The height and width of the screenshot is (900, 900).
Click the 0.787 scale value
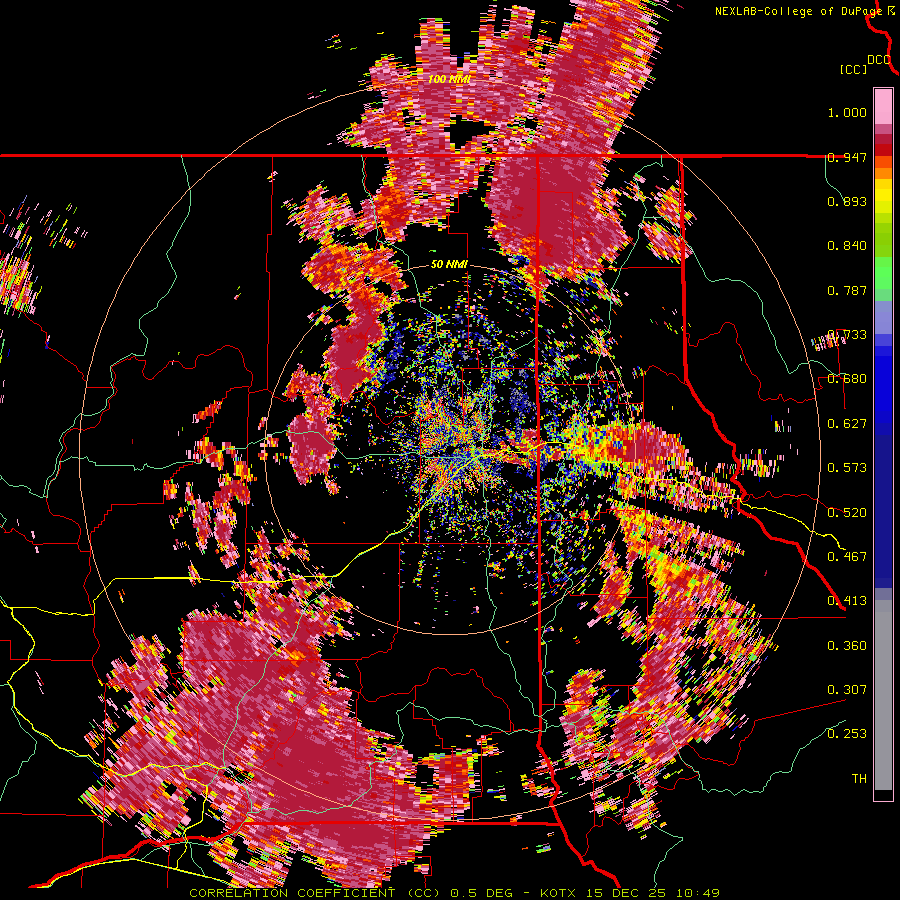tap(847, 290)
